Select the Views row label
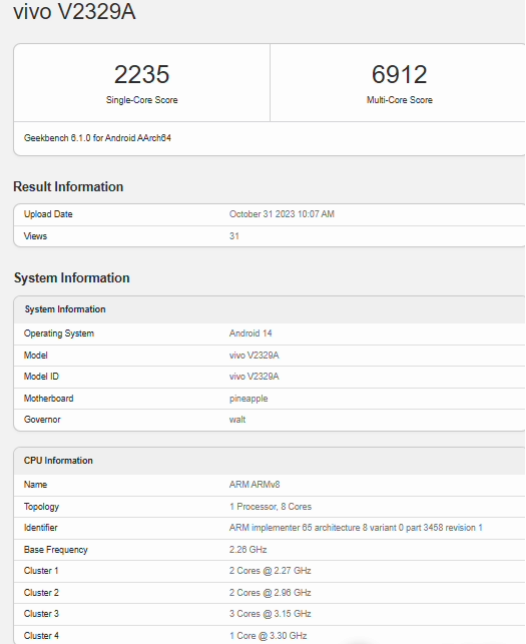 (x=35, y=236)
